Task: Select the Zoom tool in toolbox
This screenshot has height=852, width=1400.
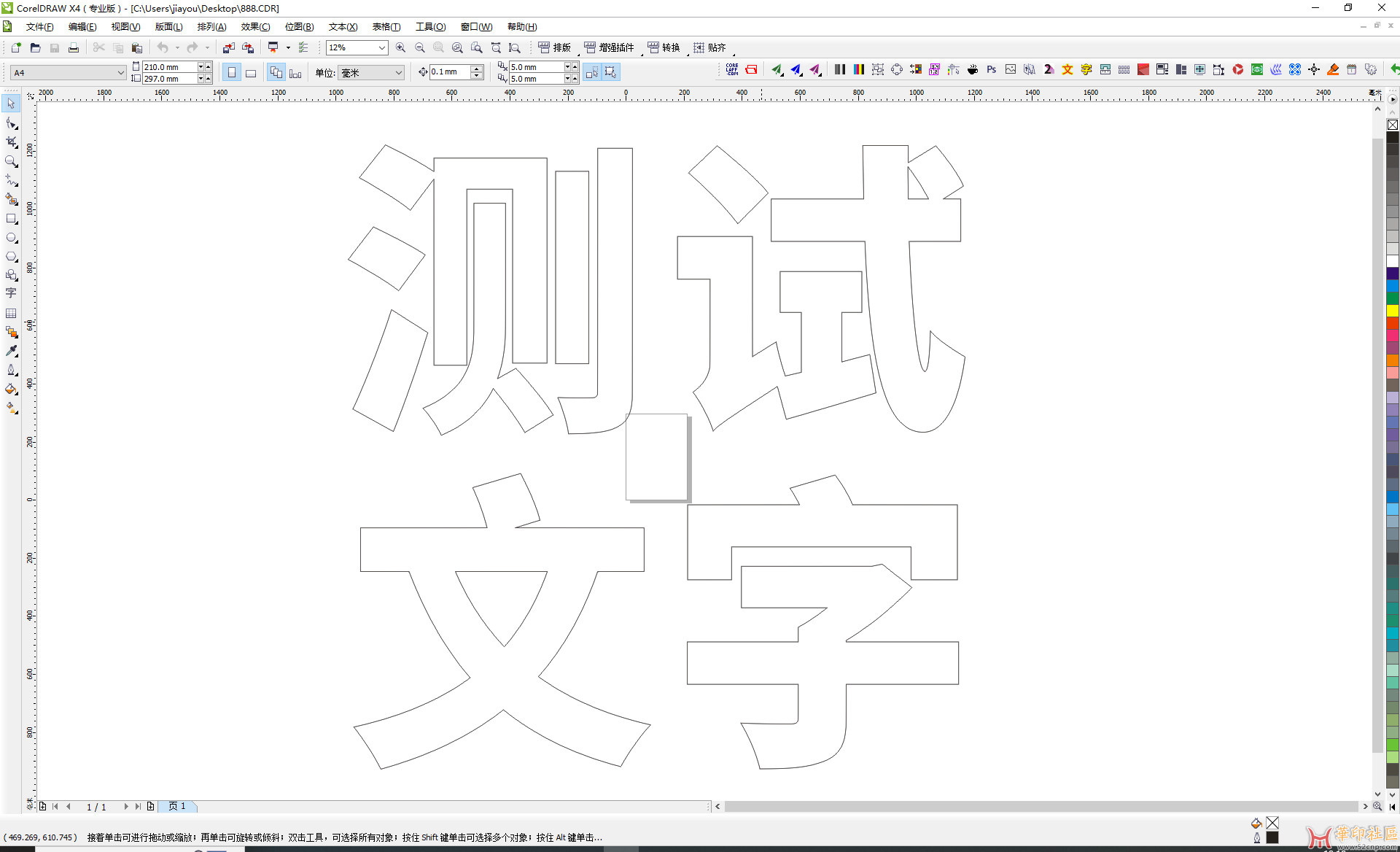Action: pyautogui.click(x=11, y=161)
